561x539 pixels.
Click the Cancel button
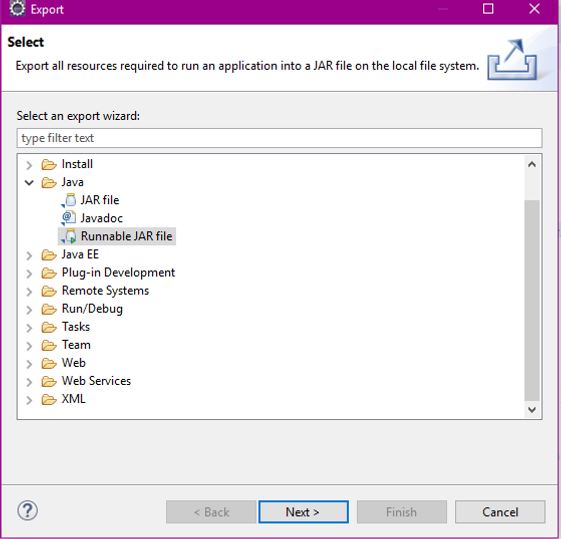point(500,512)
